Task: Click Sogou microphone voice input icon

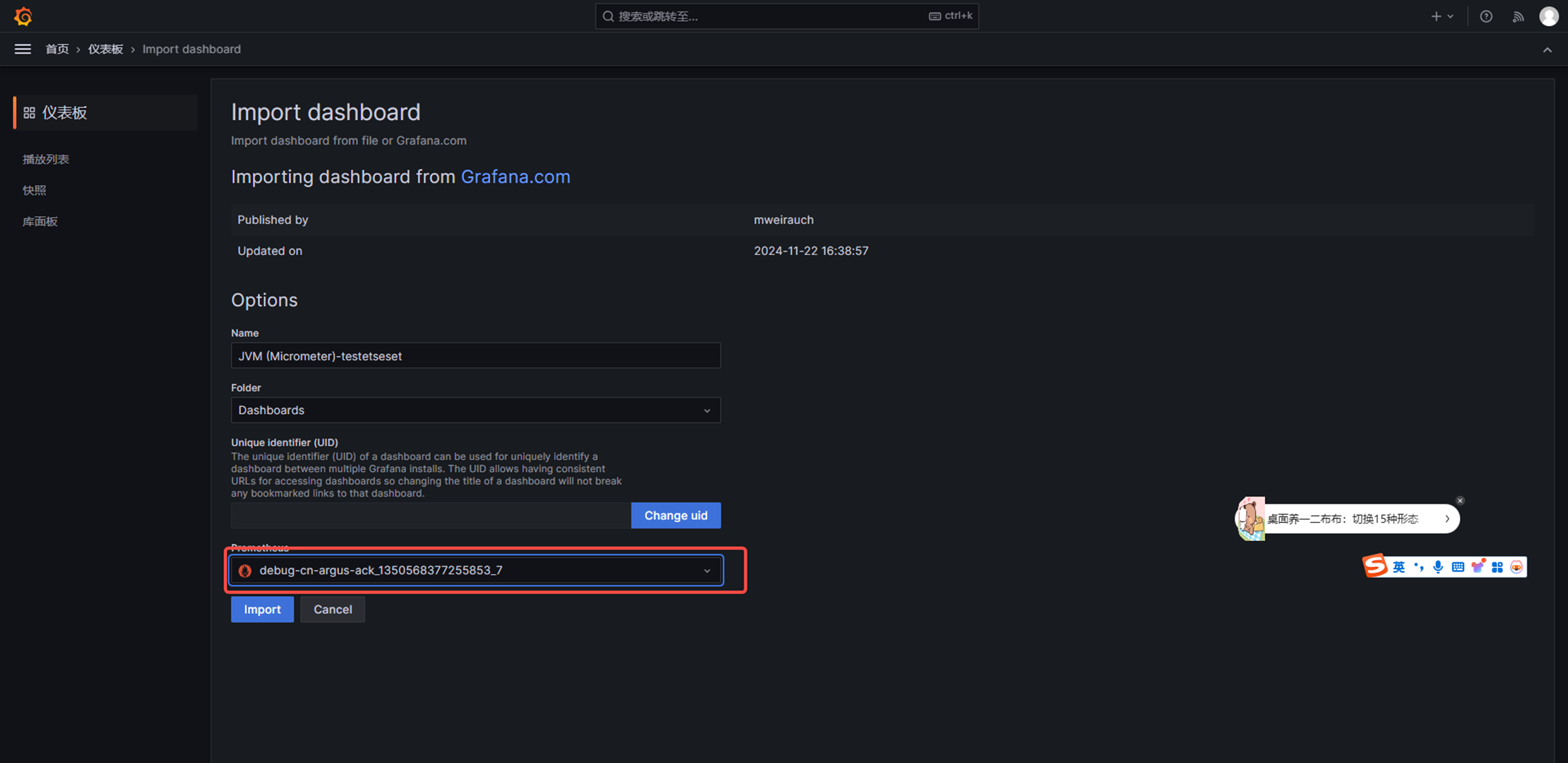Action: pos(1438,567)
